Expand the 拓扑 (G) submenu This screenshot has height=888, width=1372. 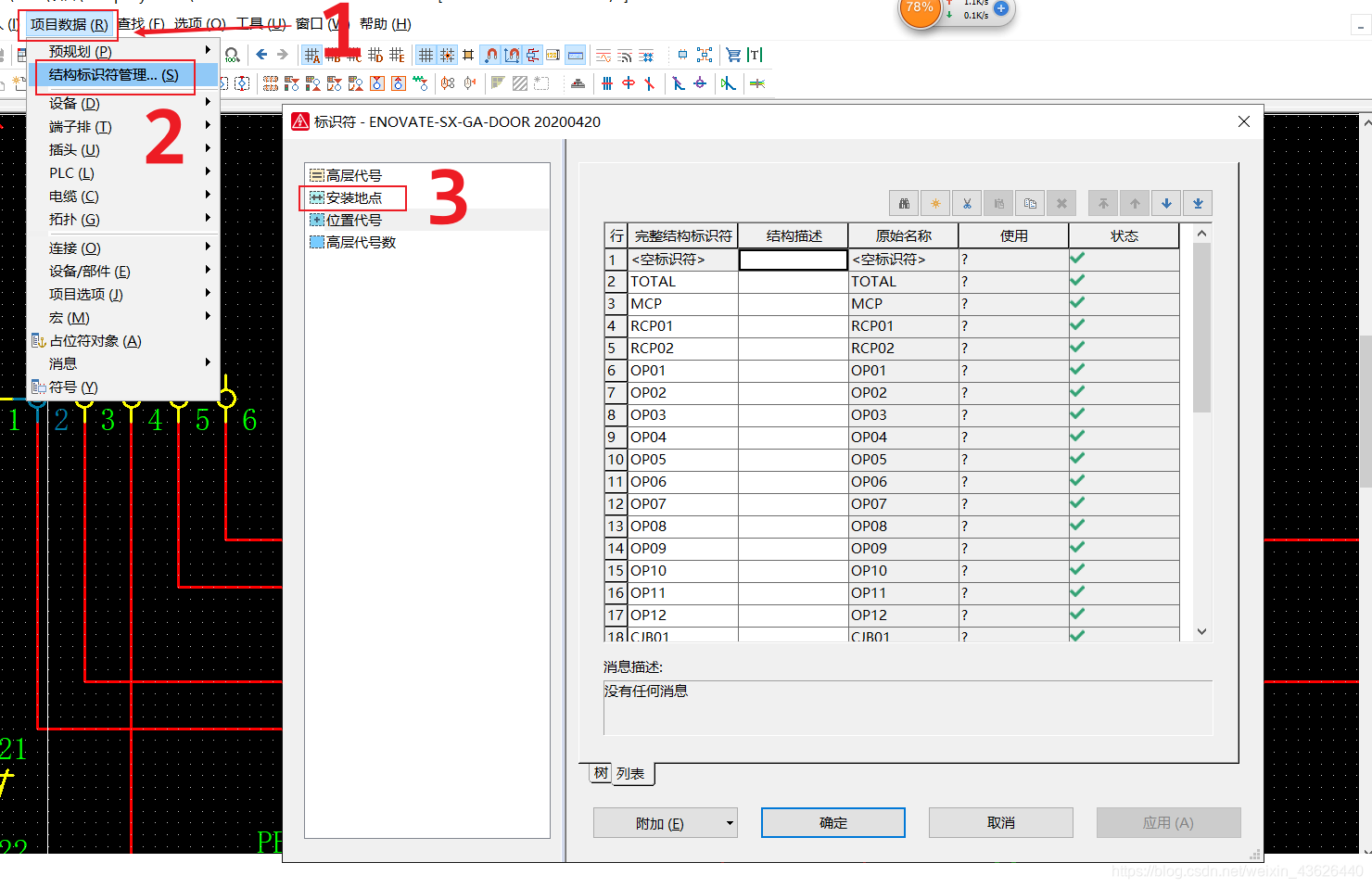[x=125, y=219]
